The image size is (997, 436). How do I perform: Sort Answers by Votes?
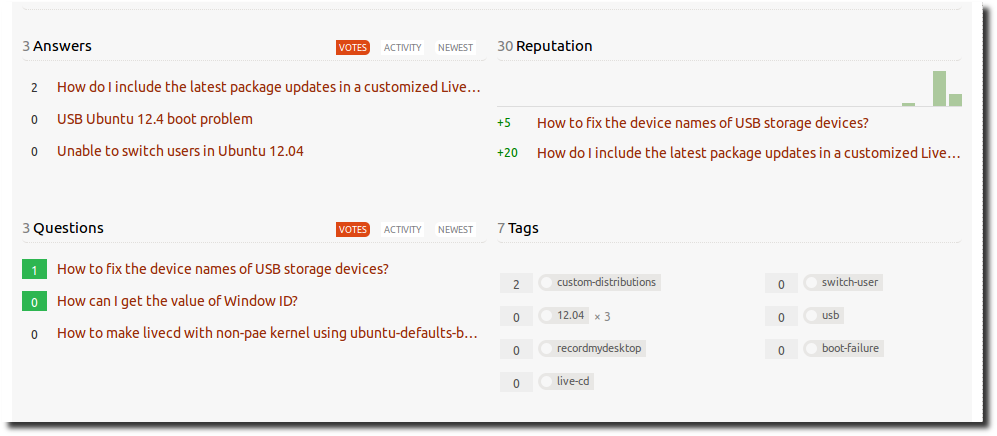pyautogui.click(x=353, y=47)
